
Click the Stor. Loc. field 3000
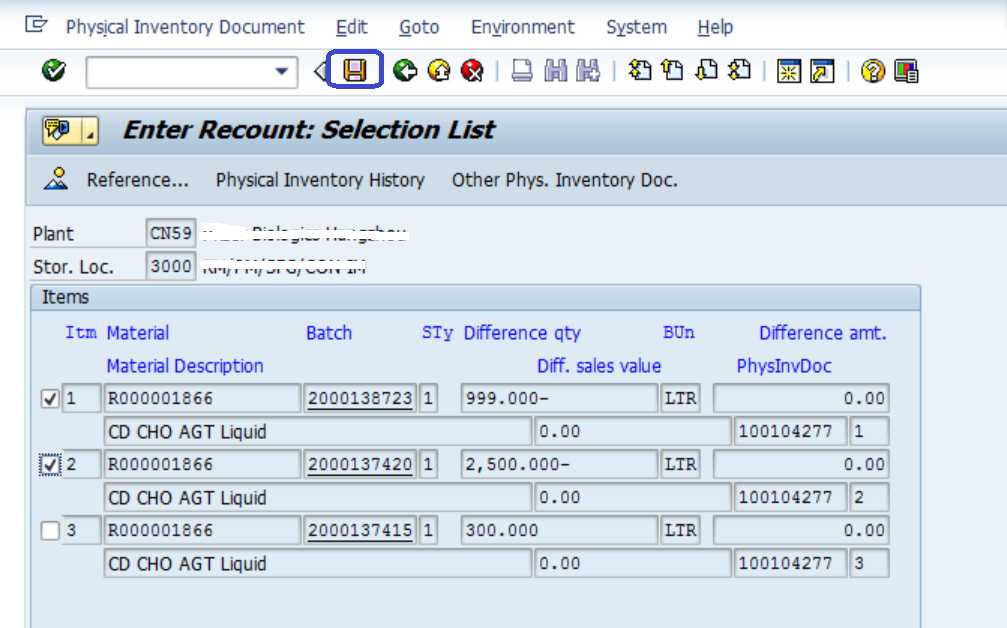click(x=170, y=266)
